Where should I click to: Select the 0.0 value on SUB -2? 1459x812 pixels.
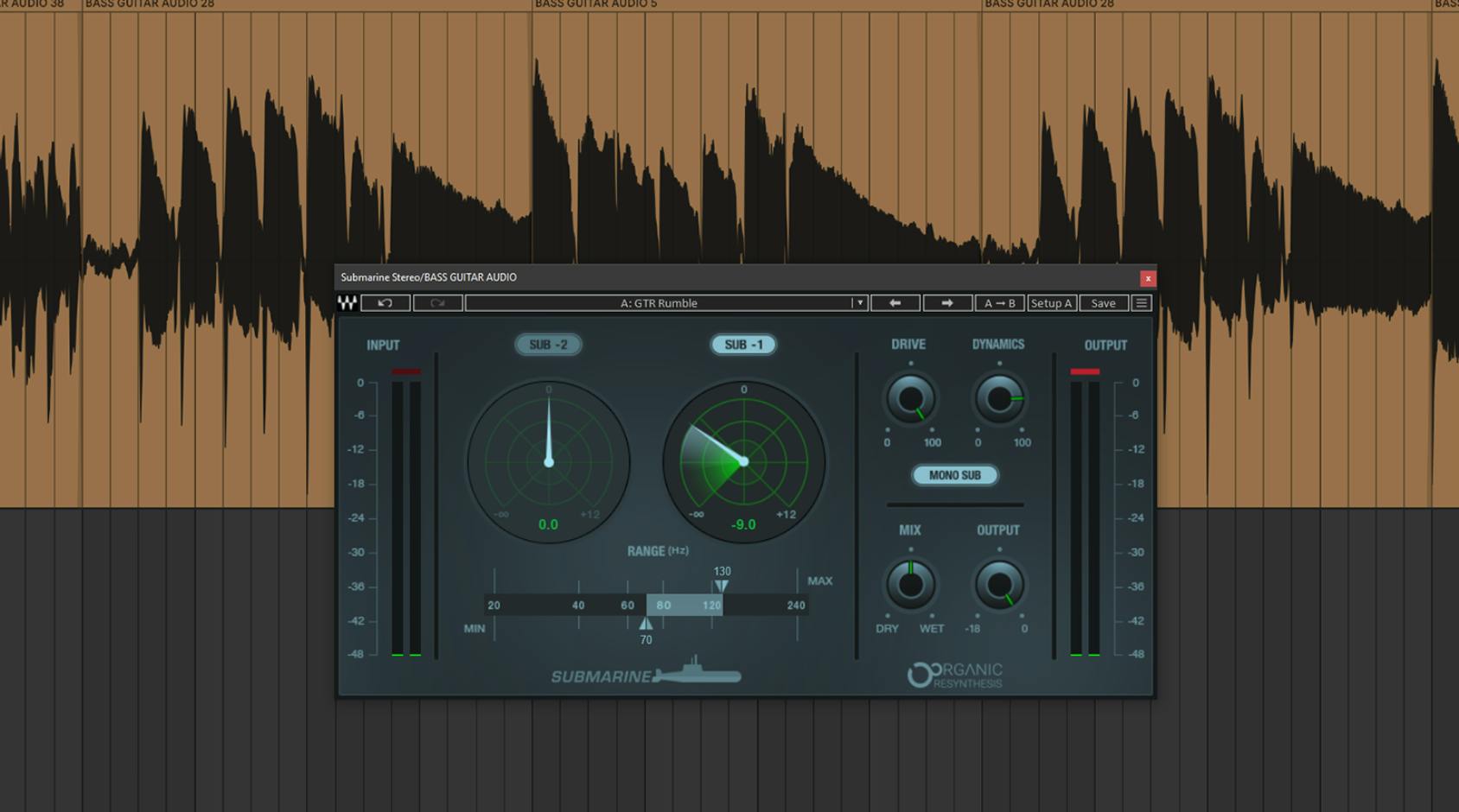[548, 524]
